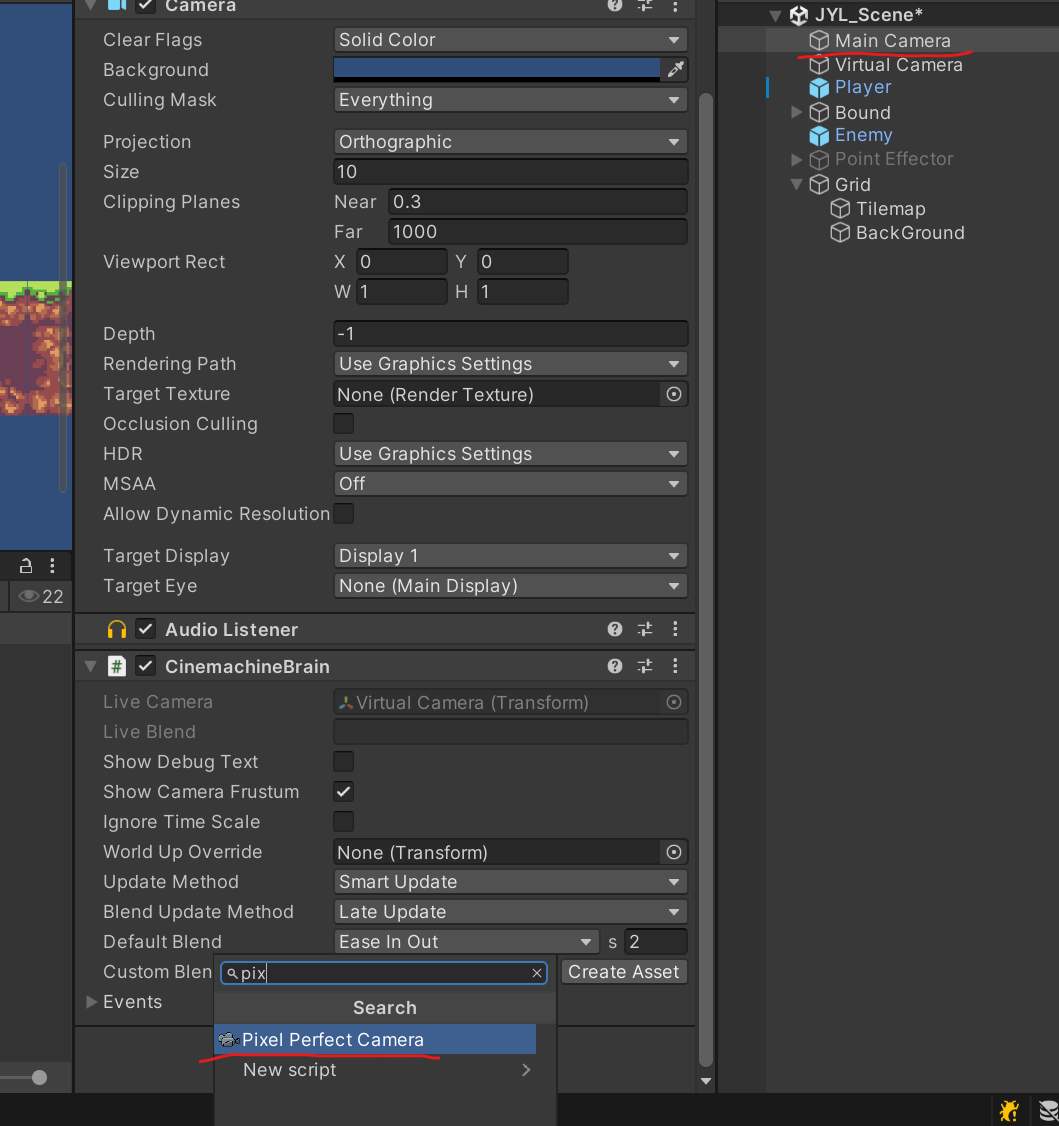
Task: Disable the Audio Listener component checkbox
Action: click(145, 629)
